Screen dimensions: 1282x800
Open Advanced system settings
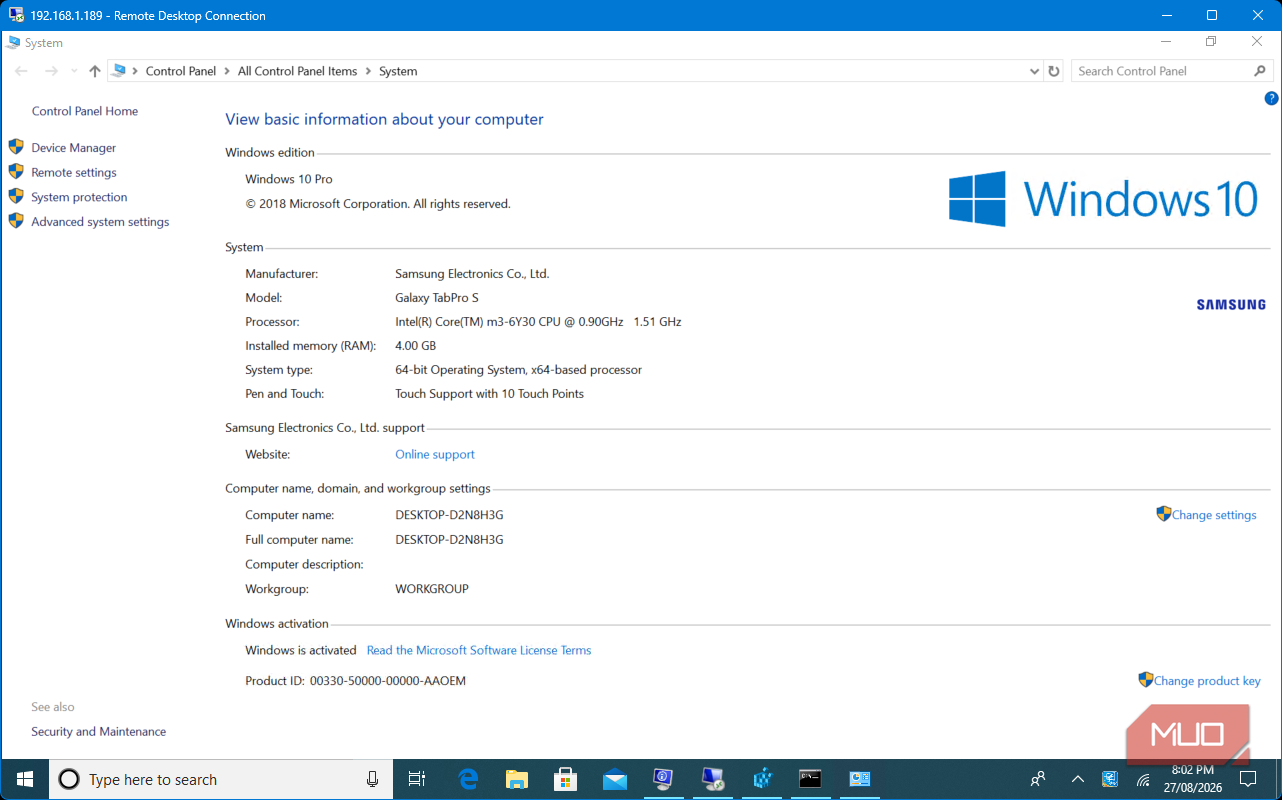[100, 222]
